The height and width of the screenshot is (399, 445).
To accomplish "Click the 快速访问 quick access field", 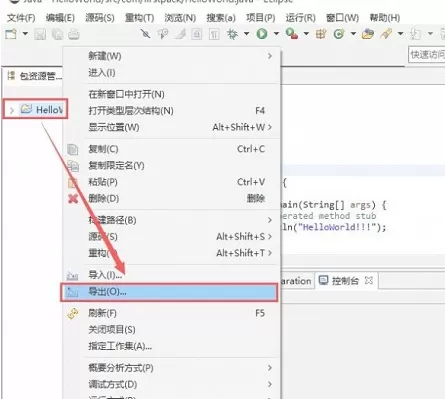I will click(427, 55).
